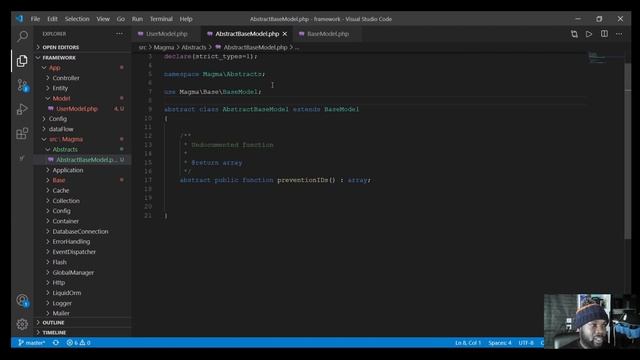Open the Accounts icon in activity bar

(22, 301)
